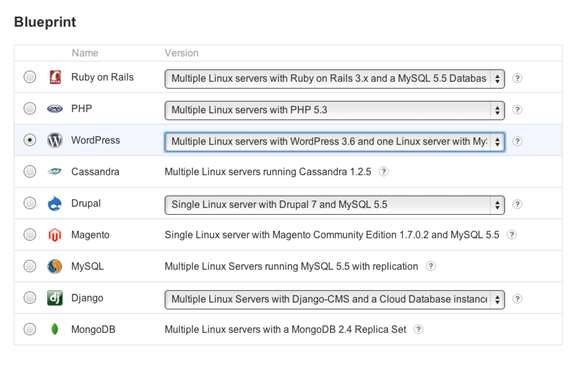Open help icon beside Cassandra 1.2.5 description
Image resolution: width=580 pixels, height=380 pixels.
click(384, 172)
